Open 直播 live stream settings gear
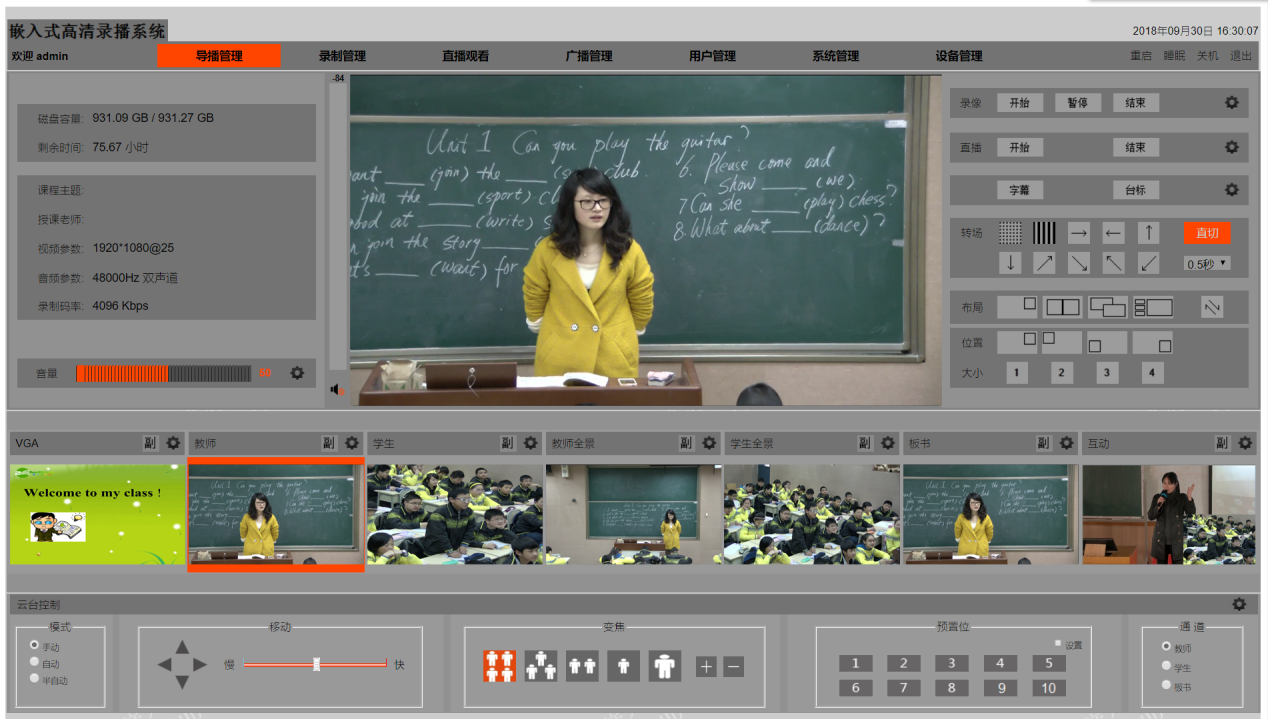Image resolution: width=1268 pixels, height=719 pixels. click(x=1231, y=147)
